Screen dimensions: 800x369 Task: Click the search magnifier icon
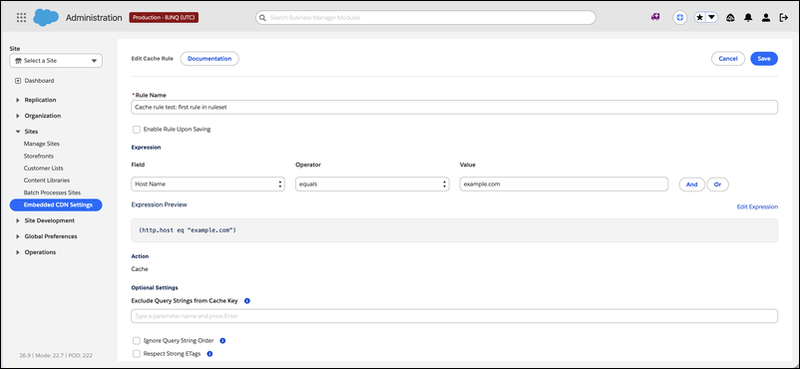[263, 17]
